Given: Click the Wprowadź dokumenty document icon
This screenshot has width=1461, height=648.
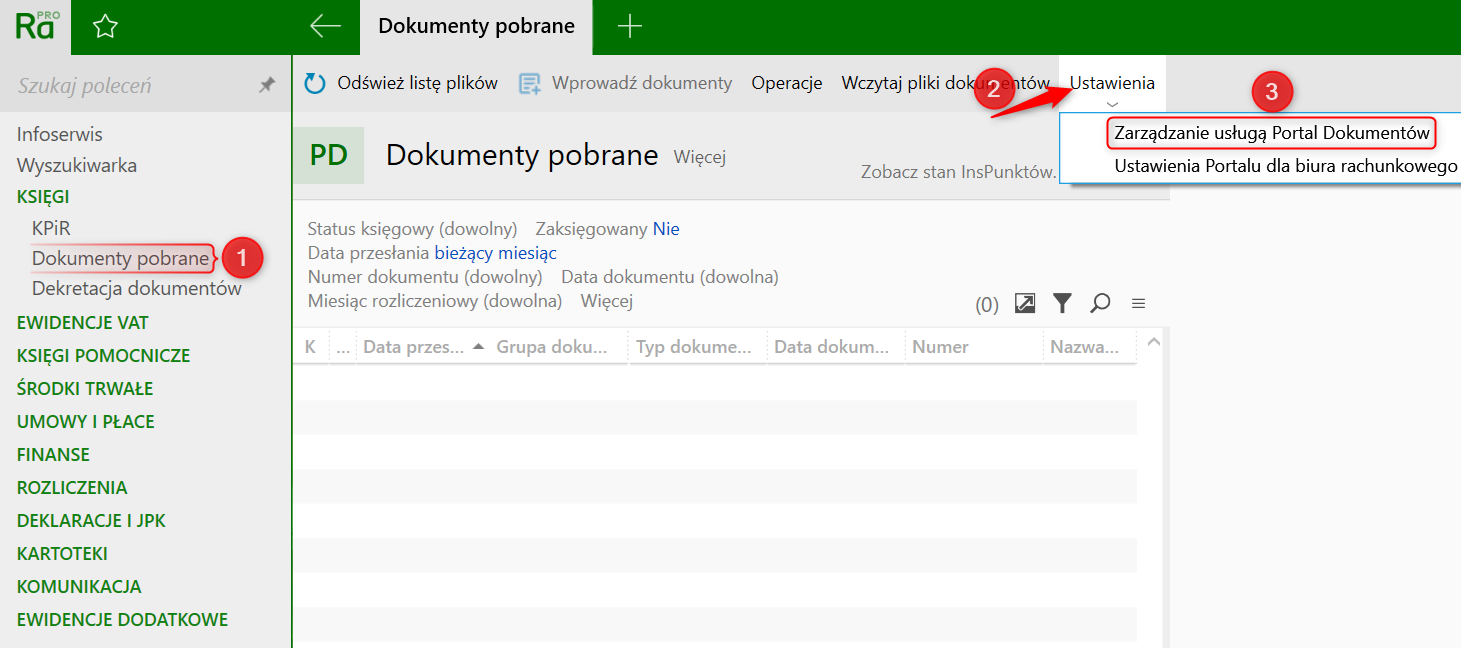Looking at the screenshot, I should 529,84.
